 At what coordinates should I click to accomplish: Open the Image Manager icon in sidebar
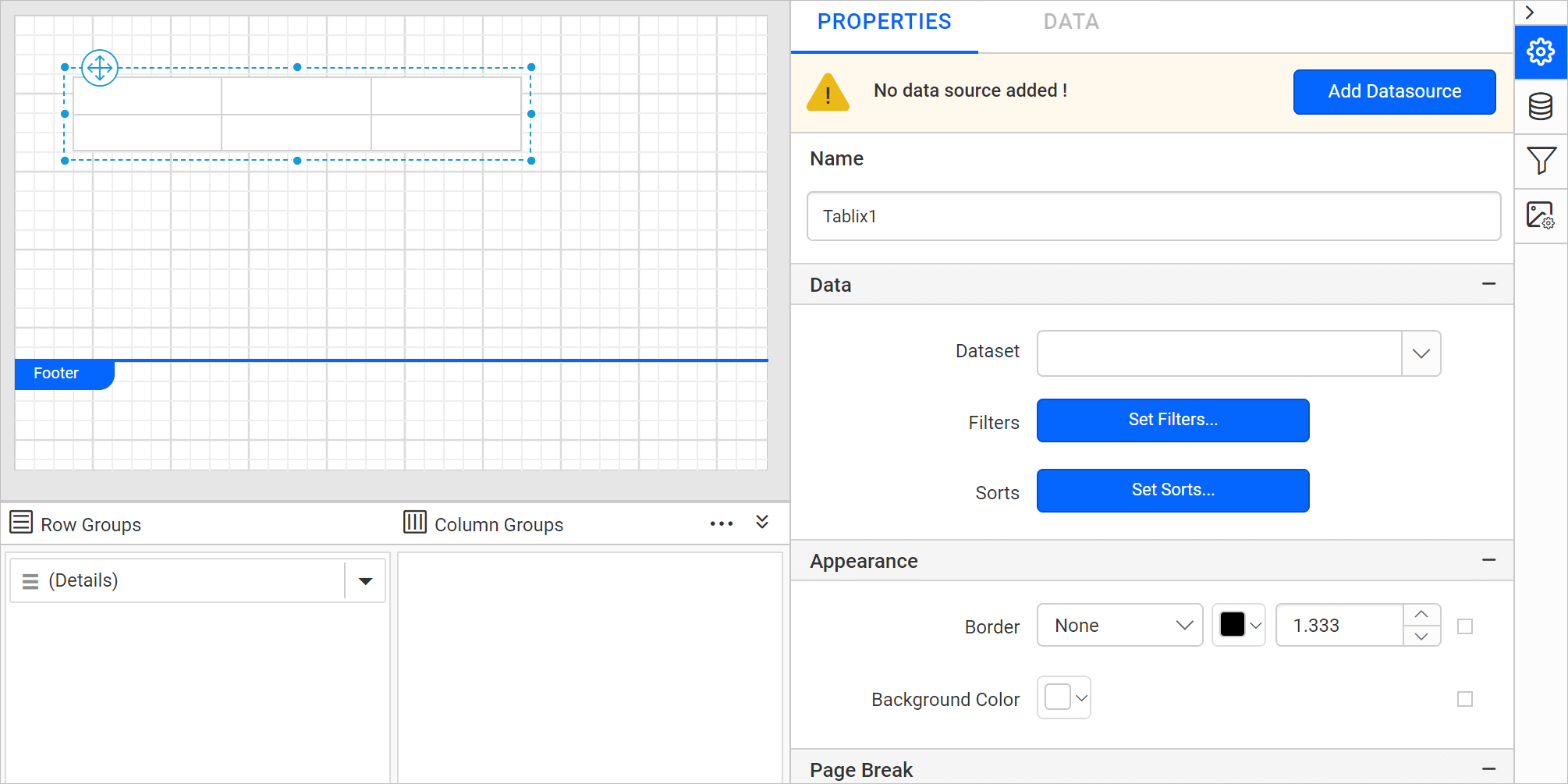[x=1541, y=215]
